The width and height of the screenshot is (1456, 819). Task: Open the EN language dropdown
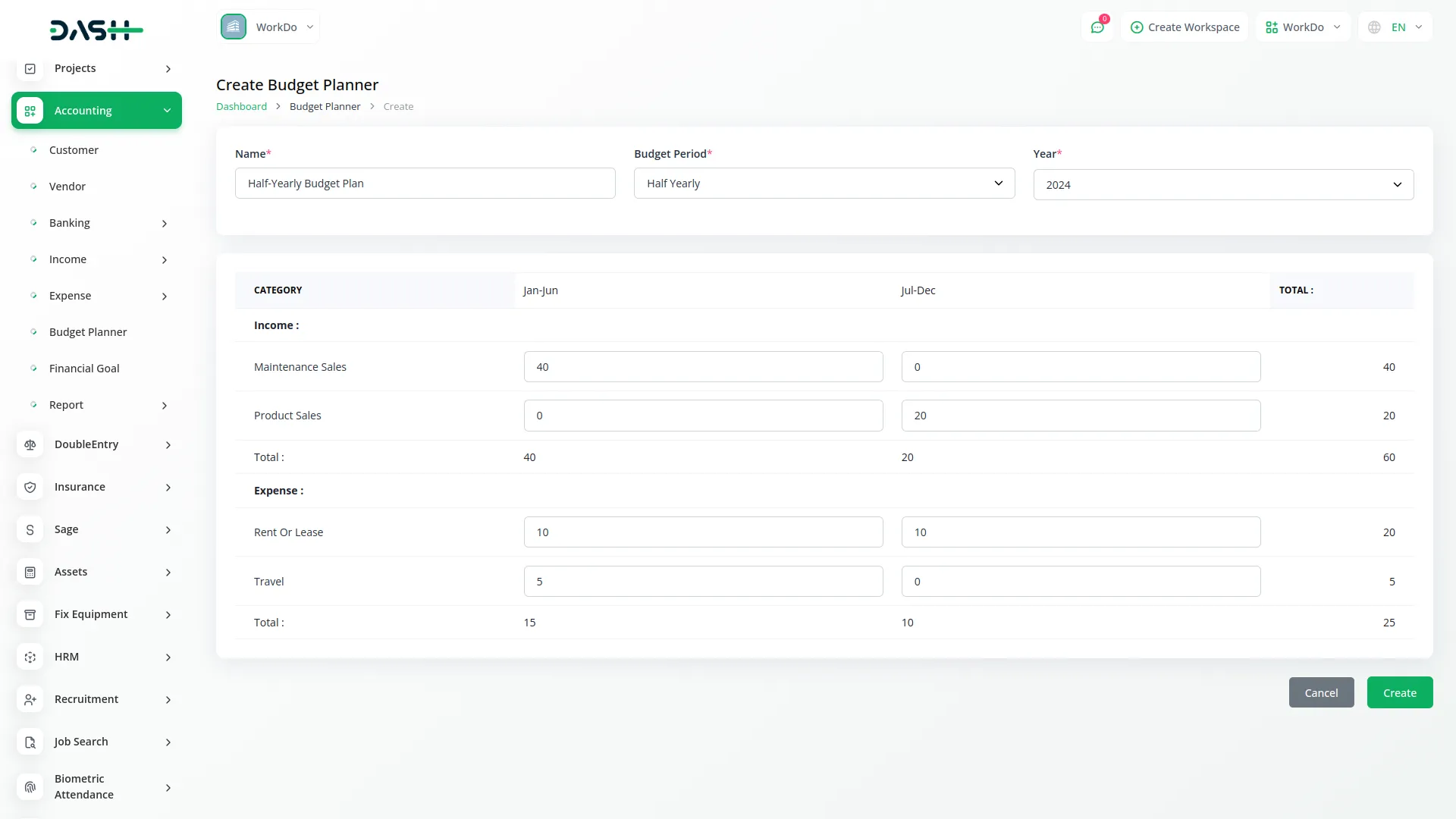click(x=1397, y=27)
